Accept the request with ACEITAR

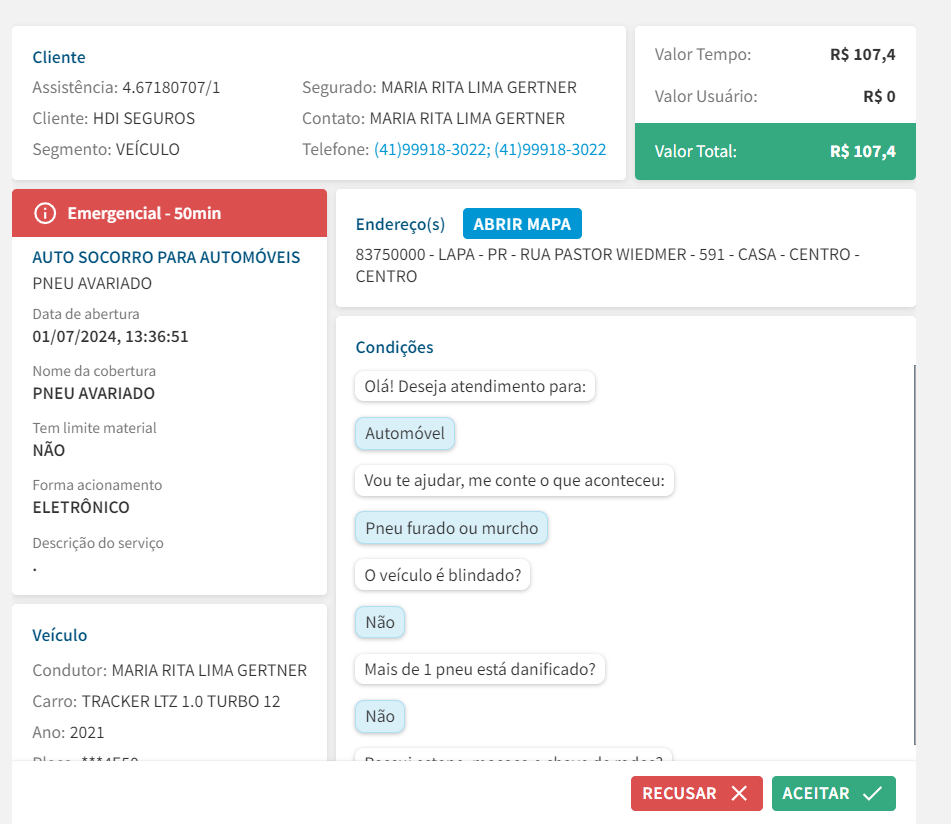tap(833, 793)
